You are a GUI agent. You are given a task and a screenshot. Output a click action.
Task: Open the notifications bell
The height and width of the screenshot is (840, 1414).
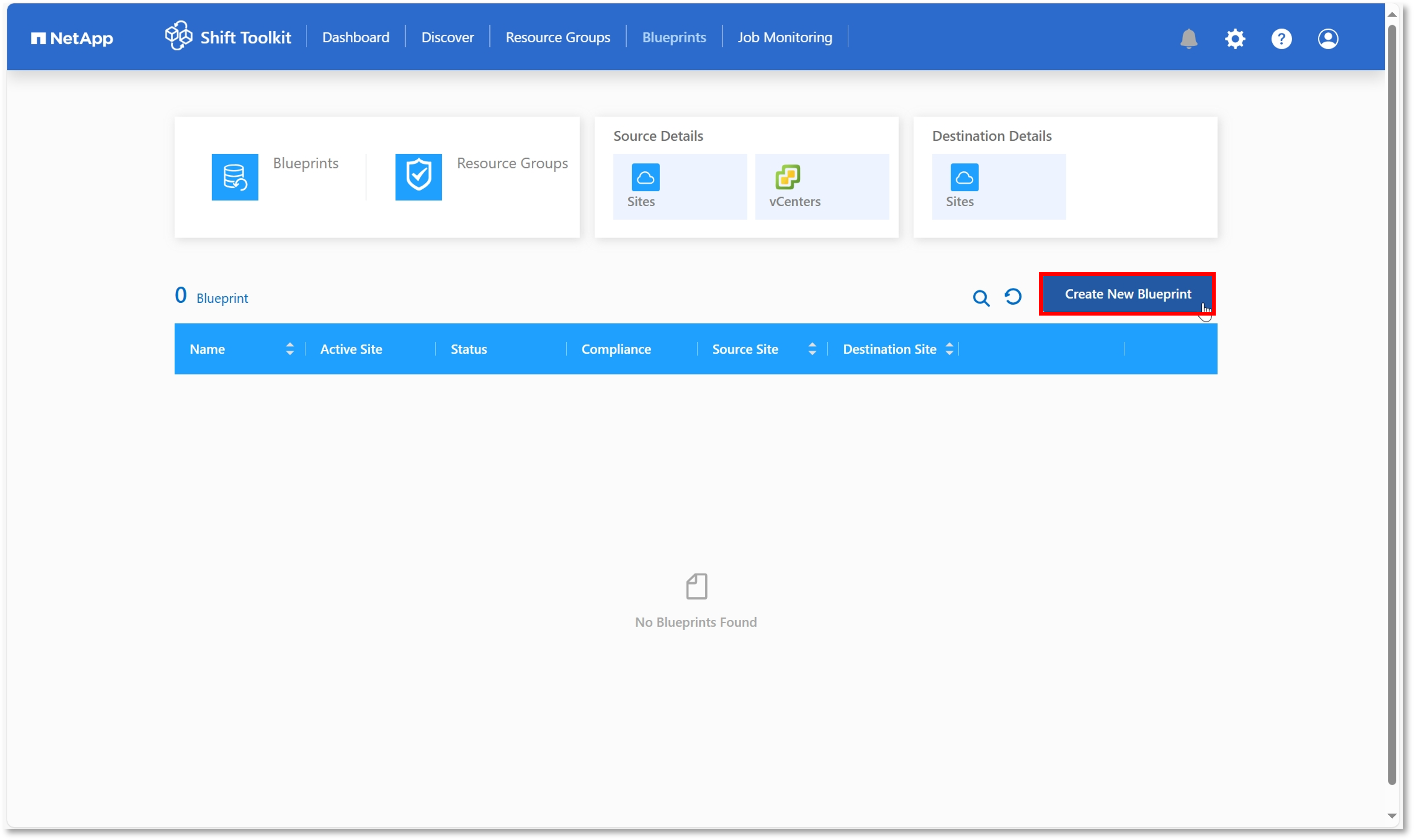point(1188,38)
